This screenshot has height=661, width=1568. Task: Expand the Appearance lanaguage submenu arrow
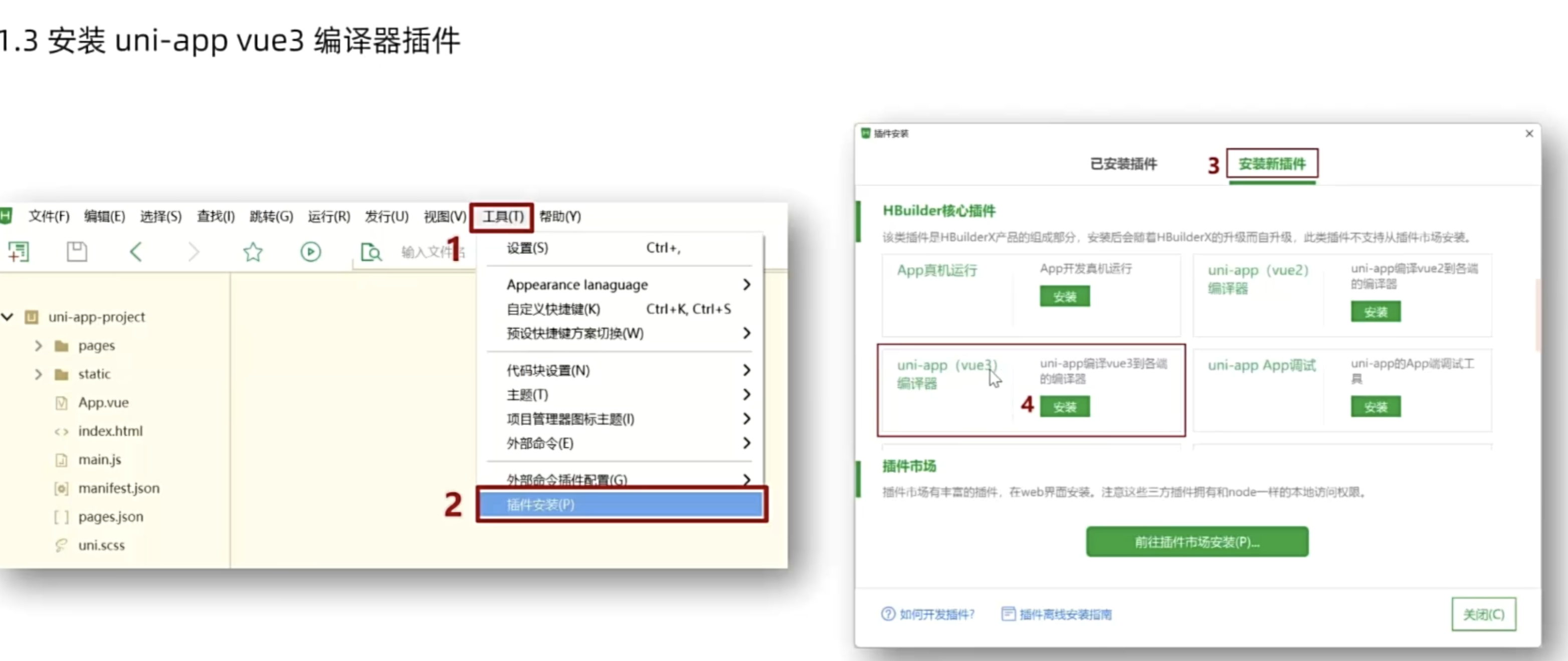[746, 284]
